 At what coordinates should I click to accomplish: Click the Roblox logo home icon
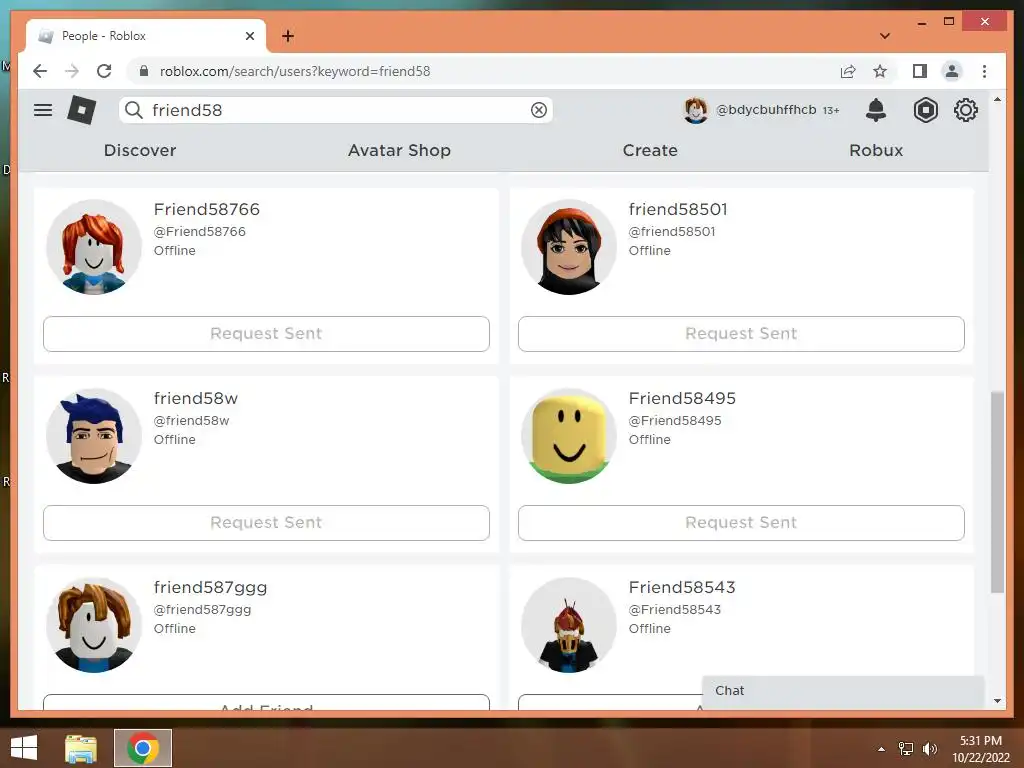82,110
